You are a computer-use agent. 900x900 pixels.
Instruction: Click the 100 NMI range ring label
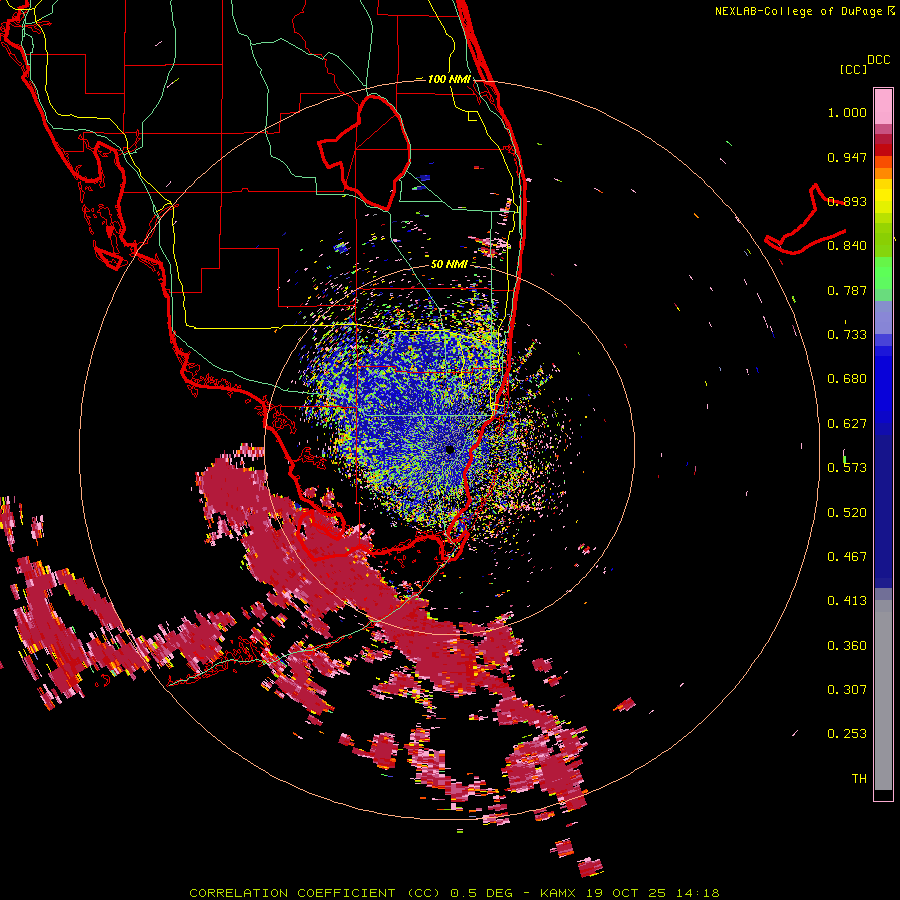point(449,79)
